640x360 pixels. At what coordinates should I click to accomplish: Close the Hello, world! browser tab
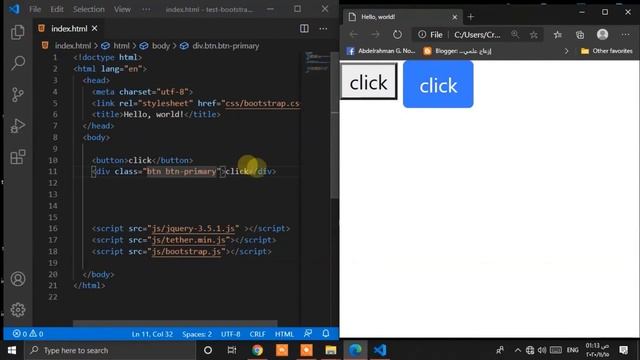point(454,17)
